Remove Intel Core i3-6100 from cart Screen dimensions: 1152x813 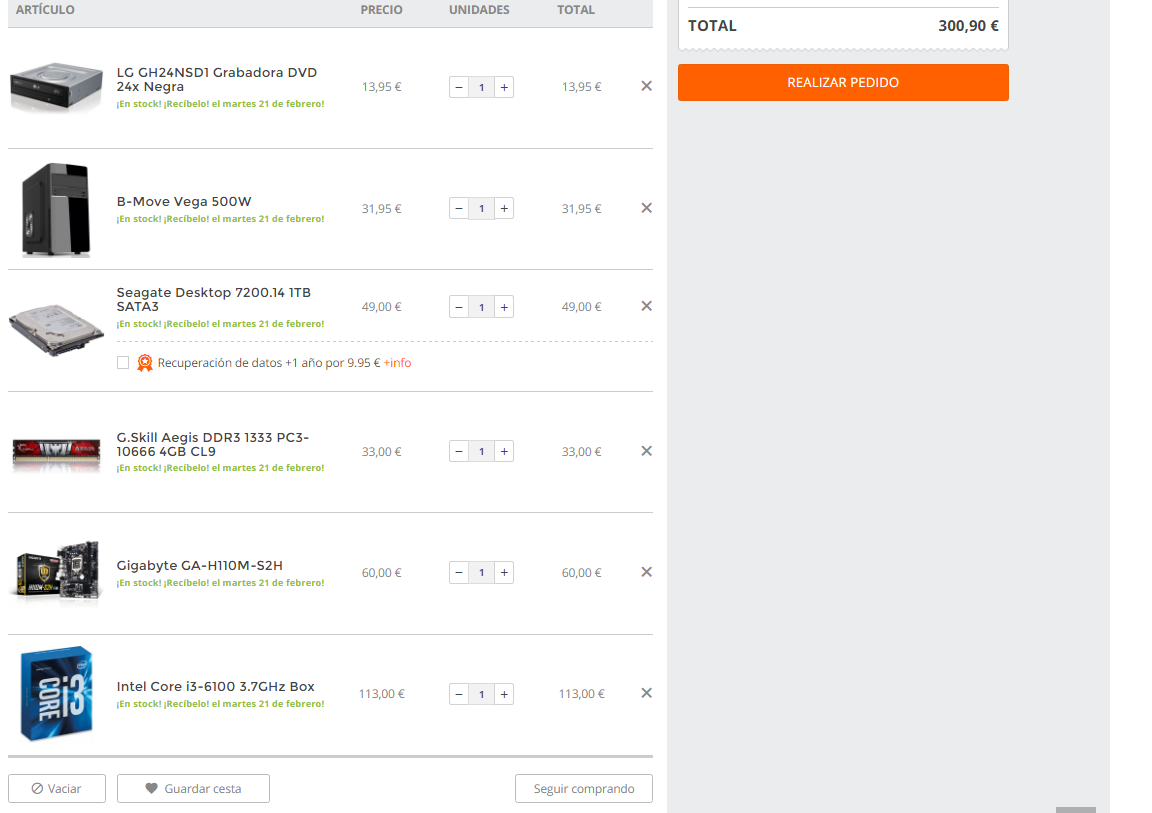point(646,693)
